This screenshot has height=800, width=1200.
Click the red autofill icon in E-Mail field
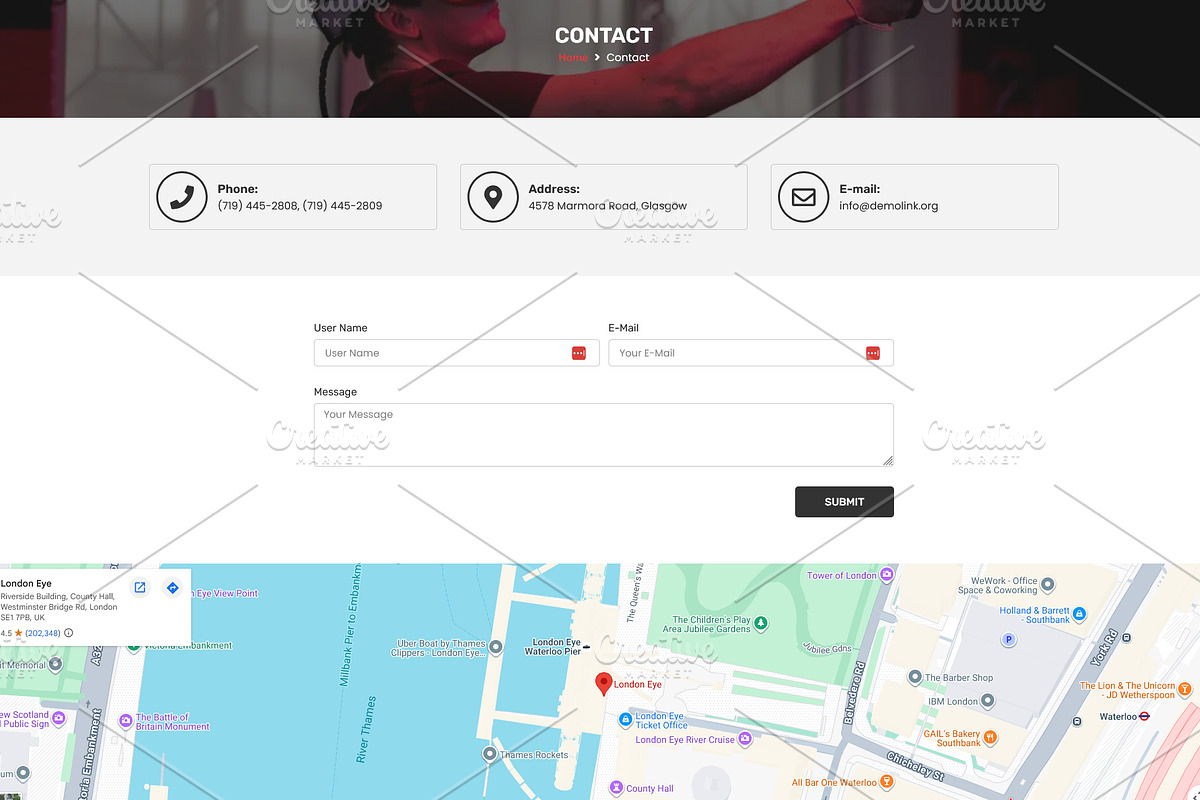(x=873, y=353)
